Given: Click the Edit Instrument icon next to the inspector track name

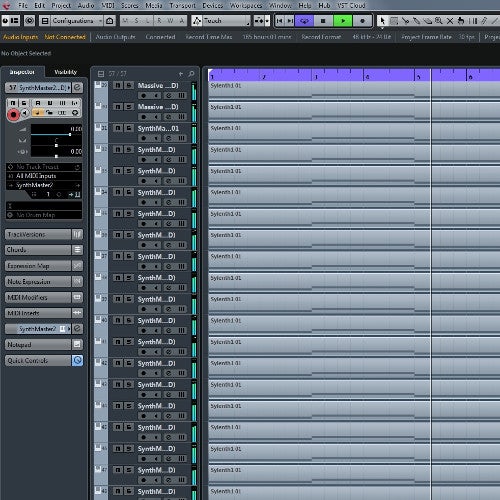Looking at the screenshot, I should pyautogui.click(x=77, y=88).
